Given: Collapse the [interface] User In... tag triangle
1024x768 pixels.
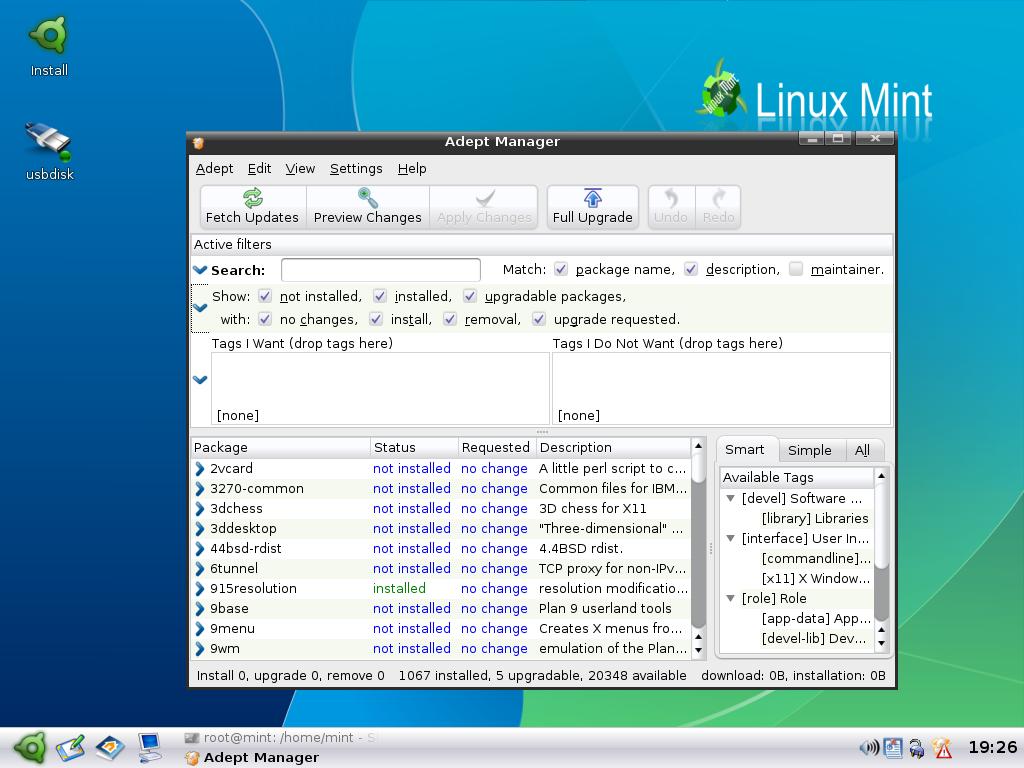Looking at the screenshot, I should click(731, 538).
